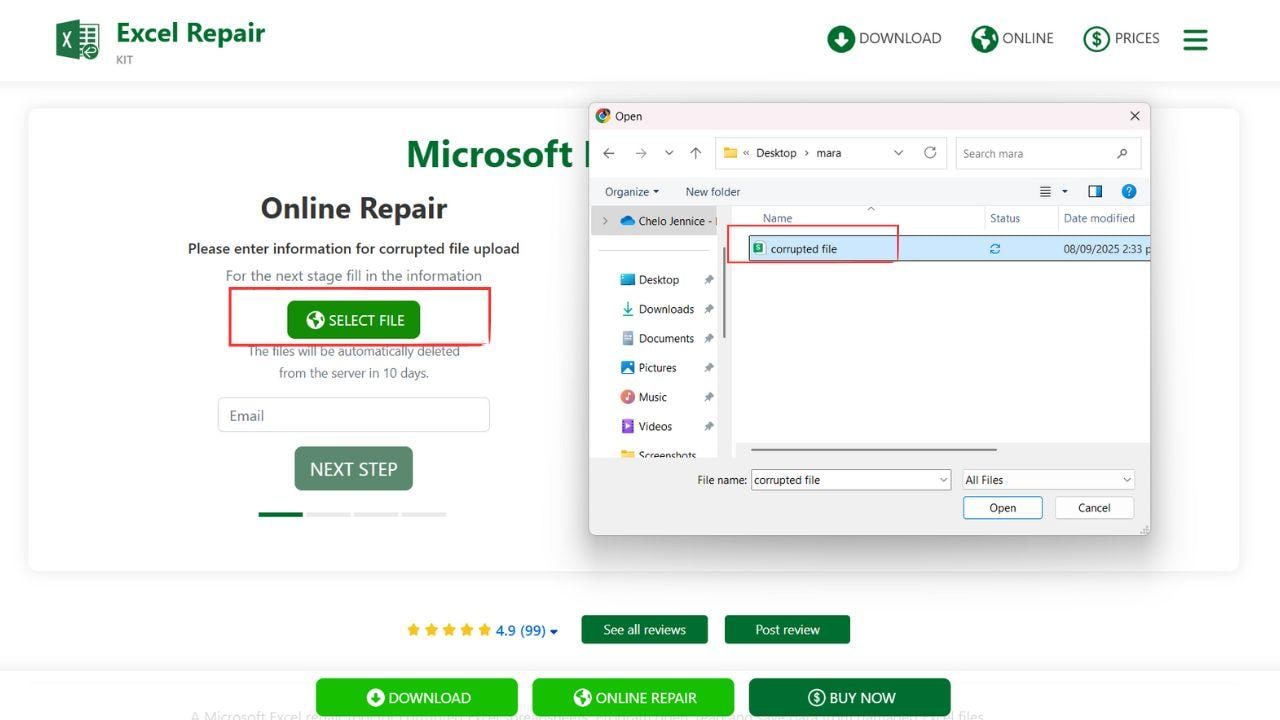Open the All Files type dropdown
This screenshot has height=720, width=1280.
tap(1048, 480)
